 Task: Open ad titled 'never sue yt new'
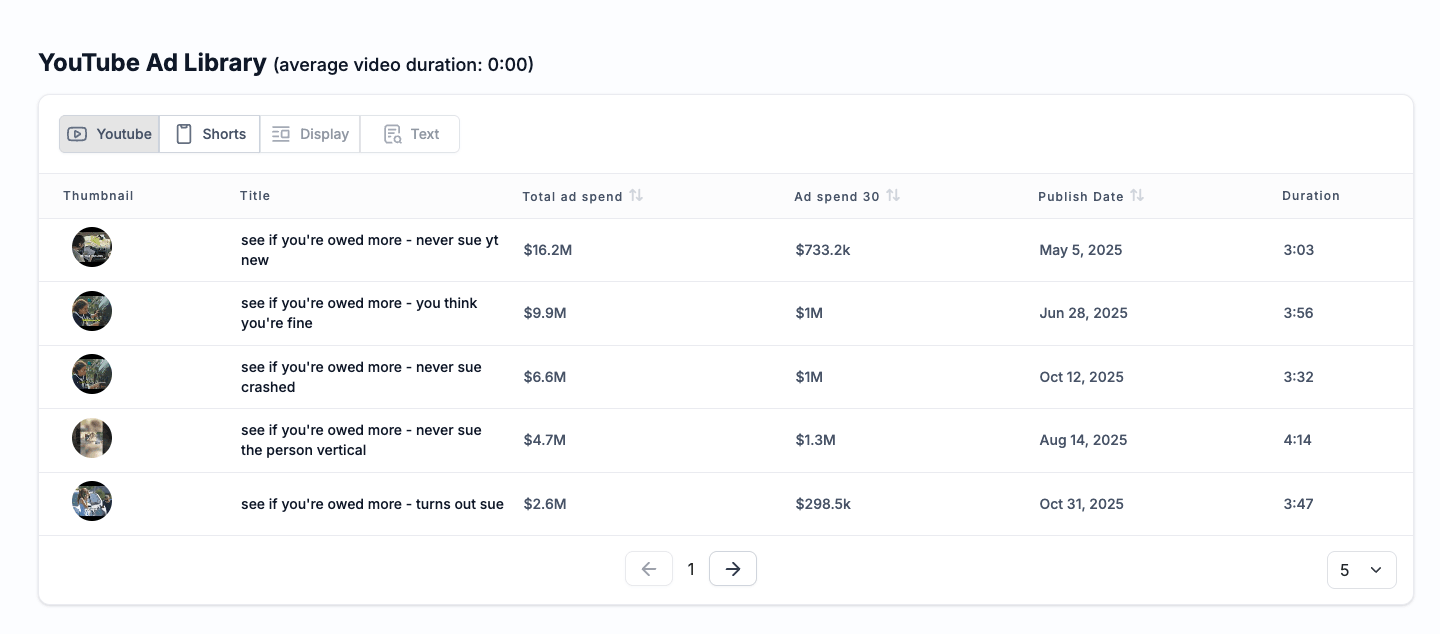369,250
